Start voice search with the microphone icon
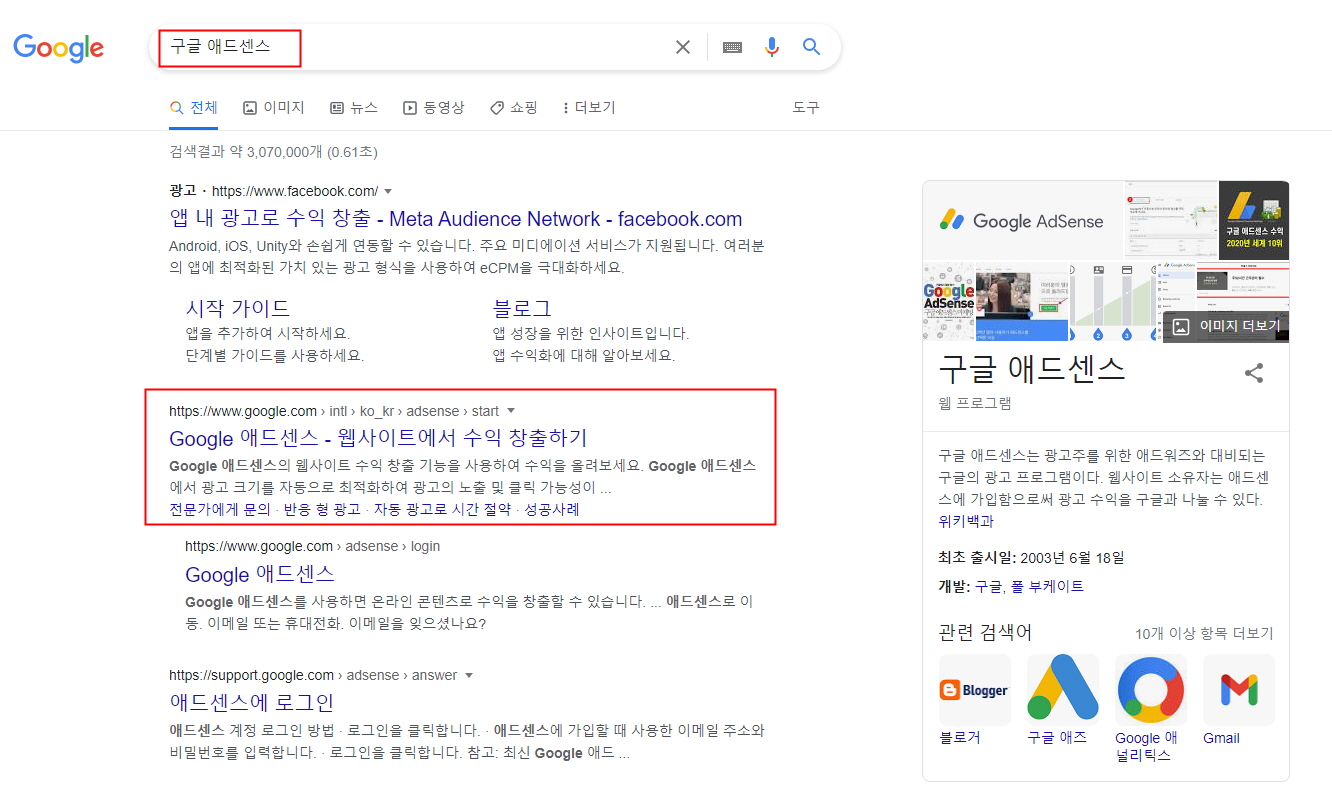The width and height of the screenshot is (1332, 787). point(770,46)
